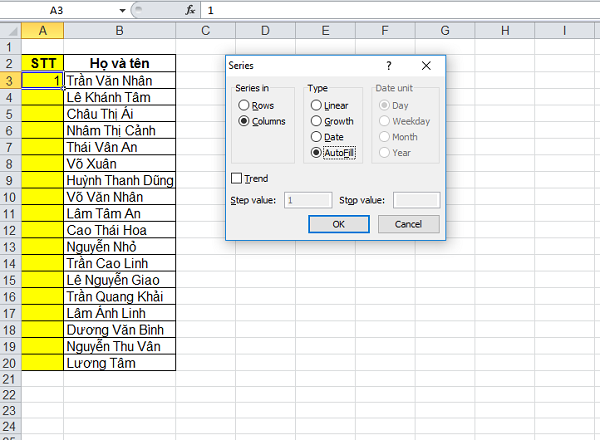Image resolution: width=600 pixels, height=440 pixels.
Task: Select the AutoFill type option
Action: 317,153
